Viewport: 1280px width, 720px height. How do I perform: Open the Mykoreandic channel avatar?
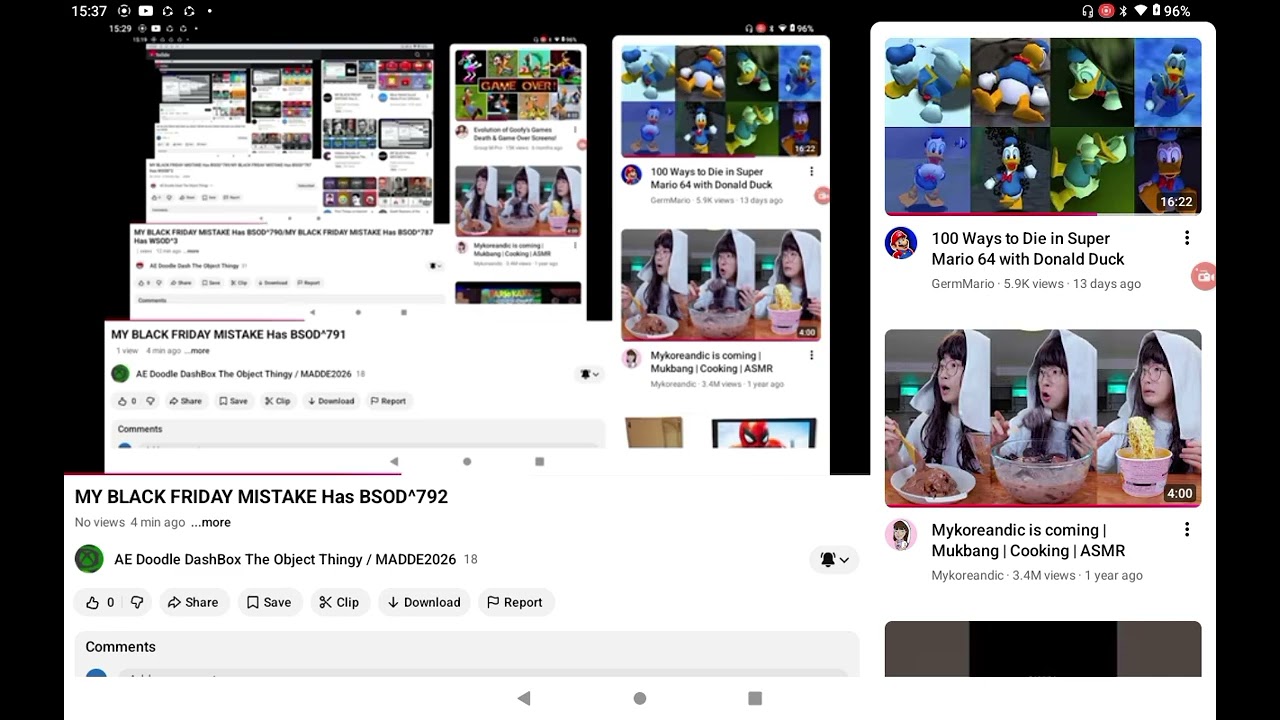pos(901,535)
